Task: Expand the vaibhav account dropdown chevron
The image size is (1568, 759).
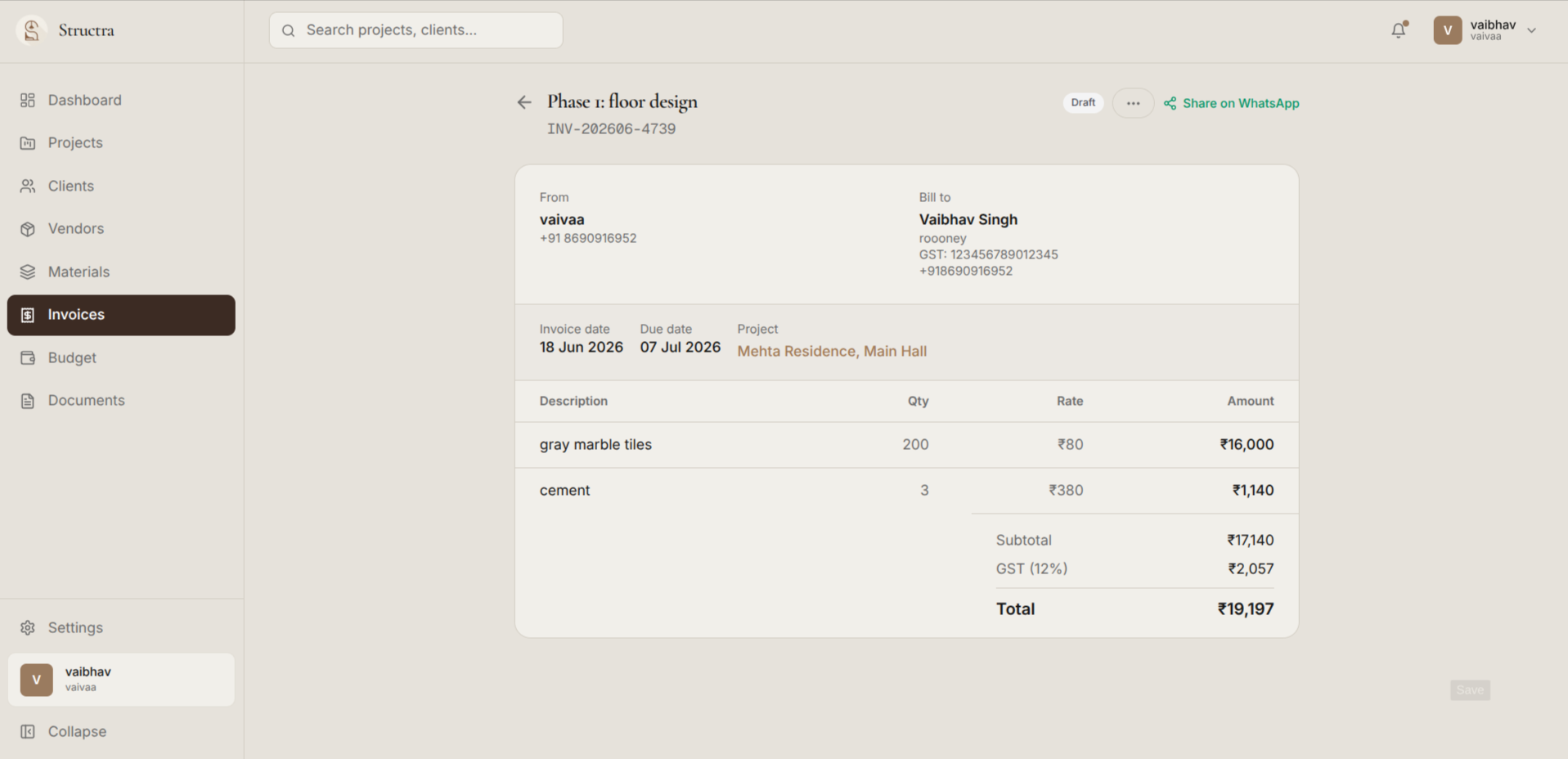Action: point(1531,30)
